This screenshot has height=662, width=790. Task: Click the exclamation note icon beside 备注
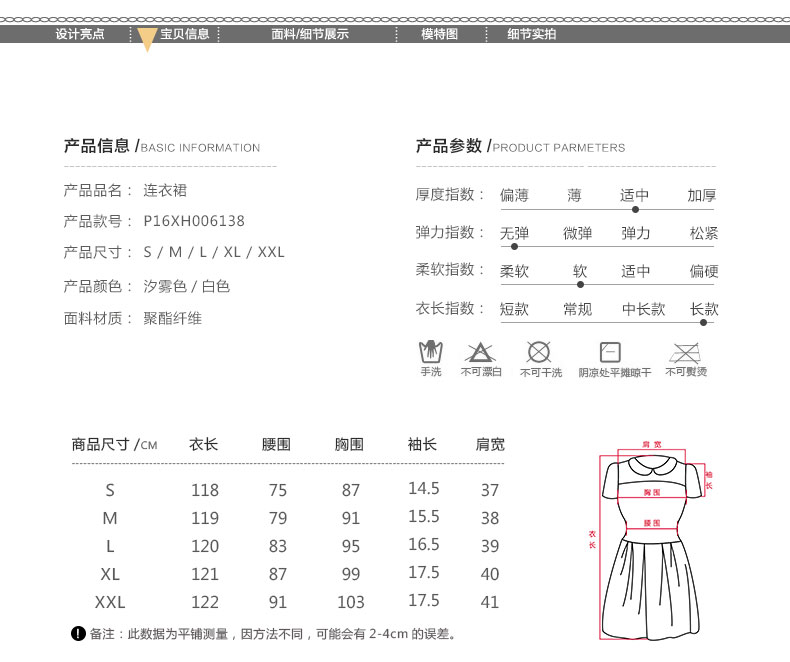78,633
